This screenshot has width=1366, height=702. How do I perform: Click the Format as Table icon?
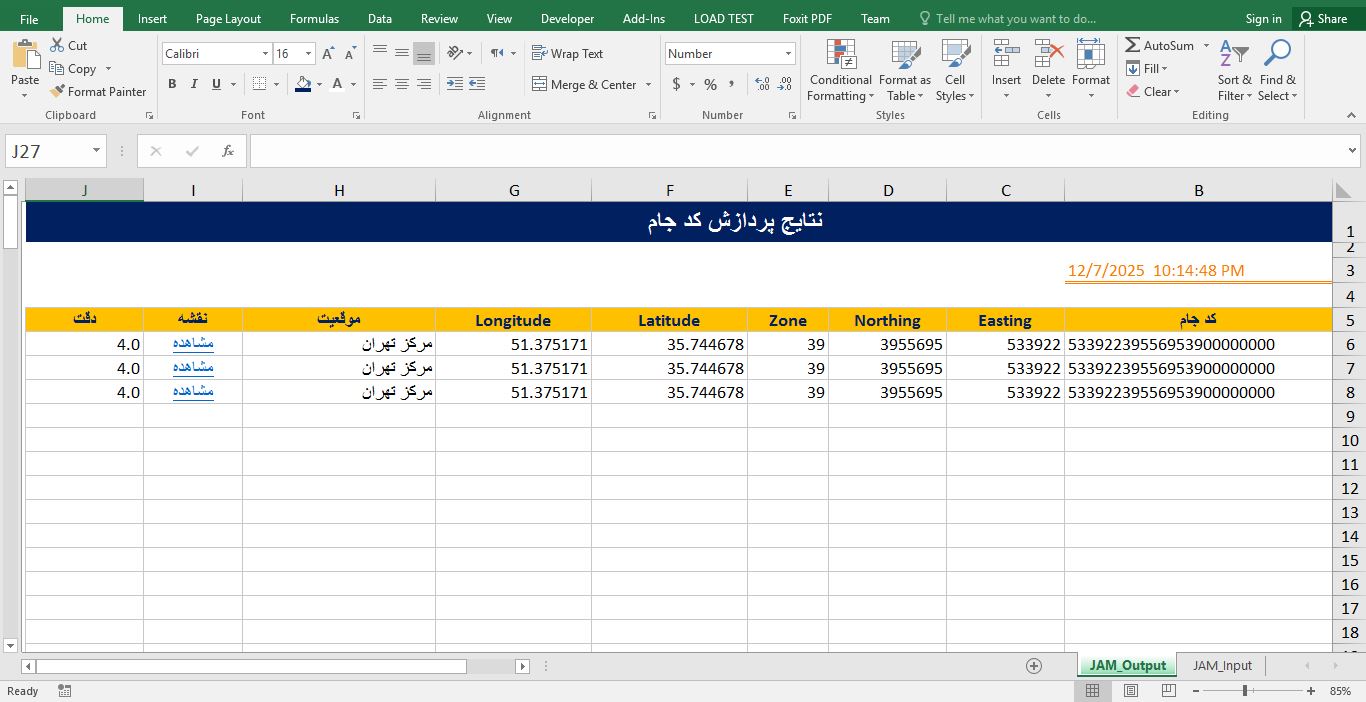click(x=904, y=55)
